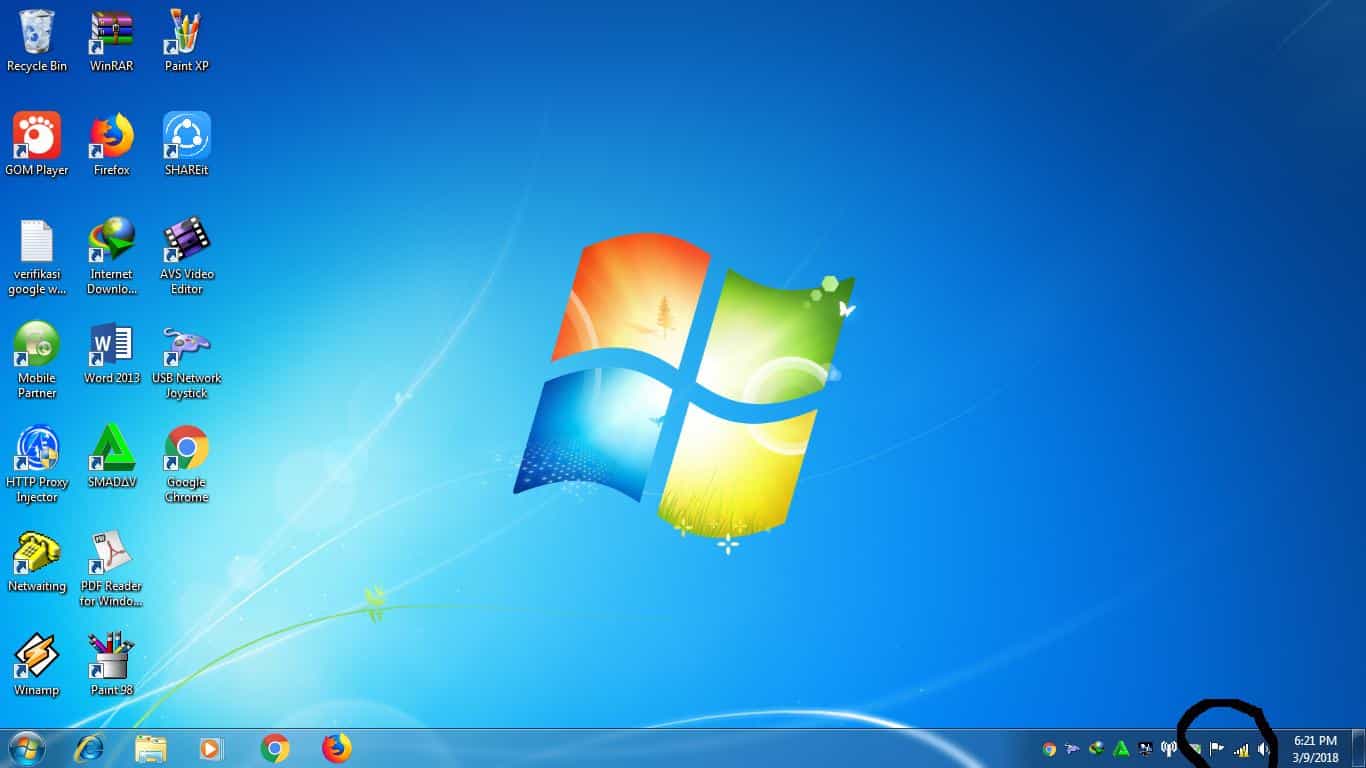The image size is (1366, 768).
Task: Click the volume speaker tray icon
Action: tap(1265, 749)
